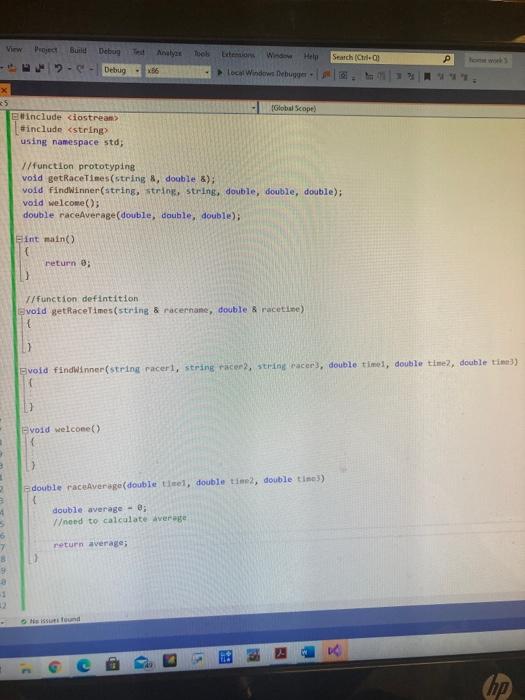This screenshot has height=700, width=525.
Task: Click the magnifier icon in search box
Action: pos(446,58)
